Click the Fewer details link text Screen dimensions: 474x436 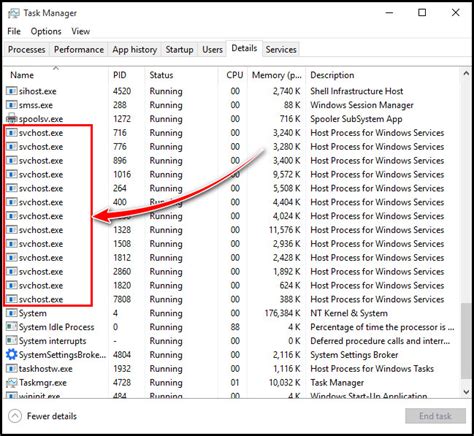click(x=52, y=416)
